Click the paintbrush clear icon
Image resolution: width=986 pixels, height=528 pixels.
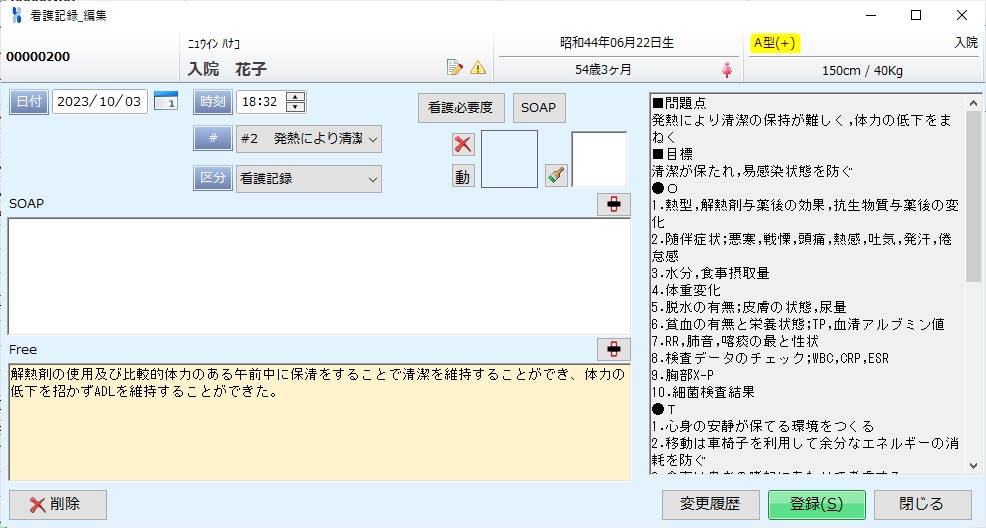click(x=556, y=175)
